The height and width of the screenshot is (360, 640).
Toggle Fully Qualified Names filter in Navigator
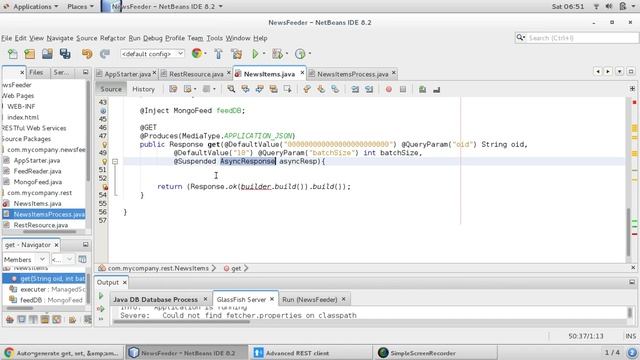[x=73, y=319]
